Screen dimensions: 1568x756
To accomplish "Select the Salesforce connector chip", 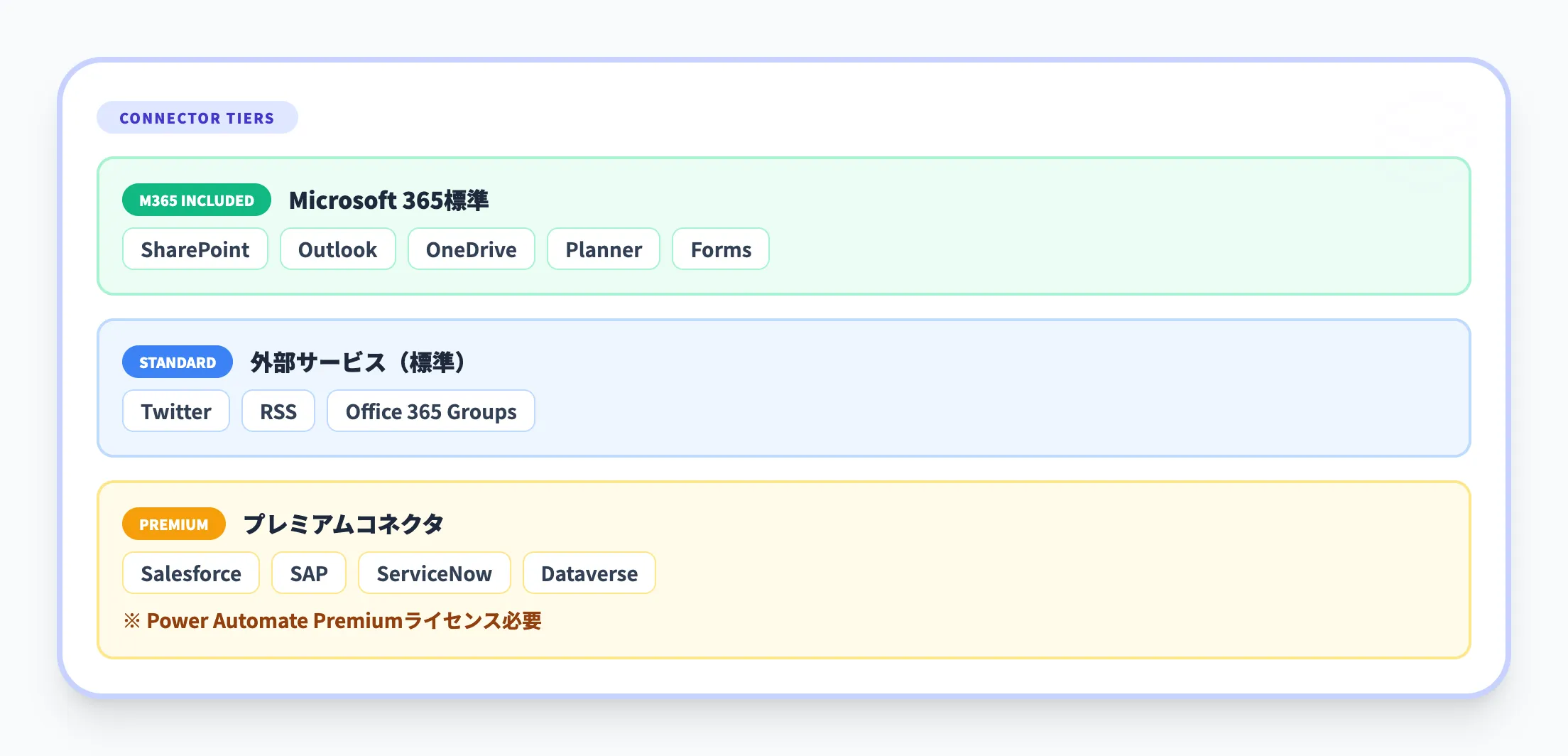I will 190,573.
